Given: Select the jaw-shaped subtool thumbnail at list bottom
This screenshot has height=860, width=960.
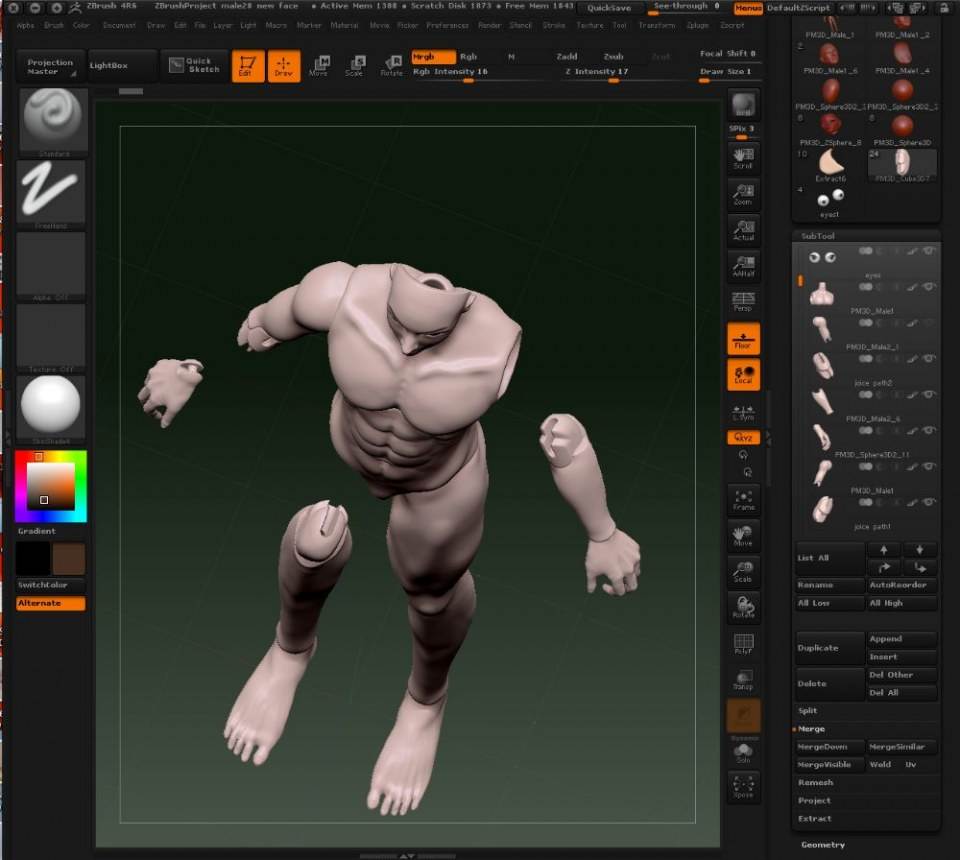Looking at the screenshot, I should [x=822, y=509].
